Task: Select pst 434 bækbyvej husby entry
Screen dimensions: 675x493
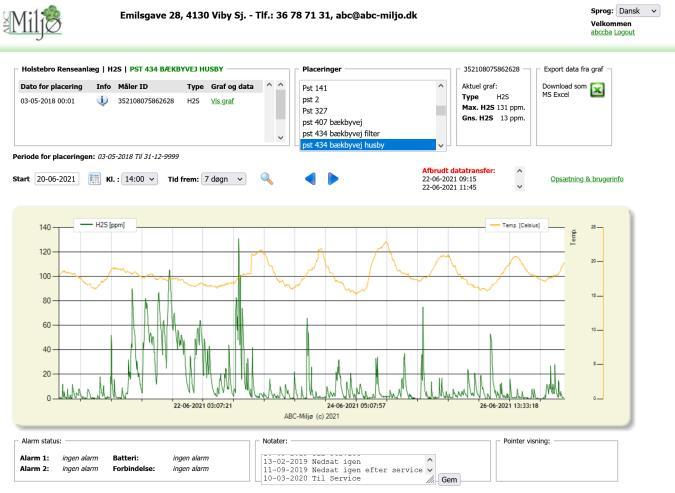Action: tap(368, 145)
